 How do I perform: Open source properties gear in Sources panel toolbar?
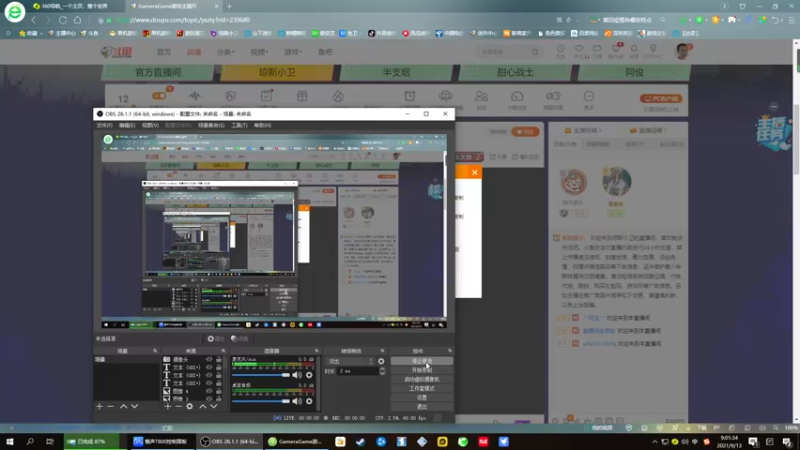pos(189,407)
